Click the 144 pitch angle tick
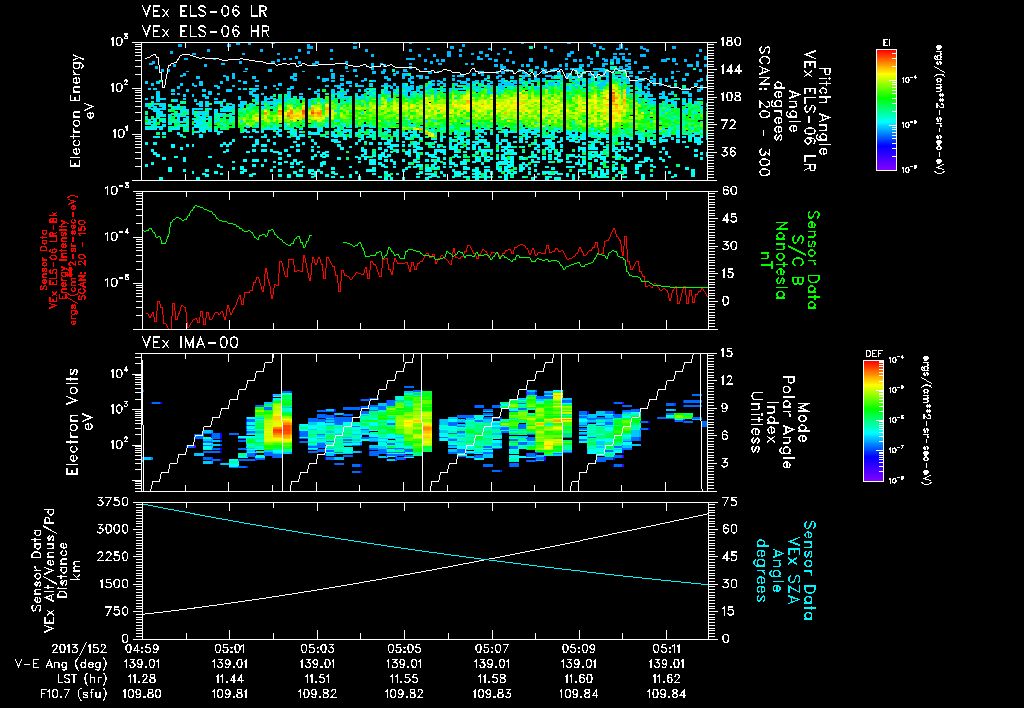 pos(731,69)
